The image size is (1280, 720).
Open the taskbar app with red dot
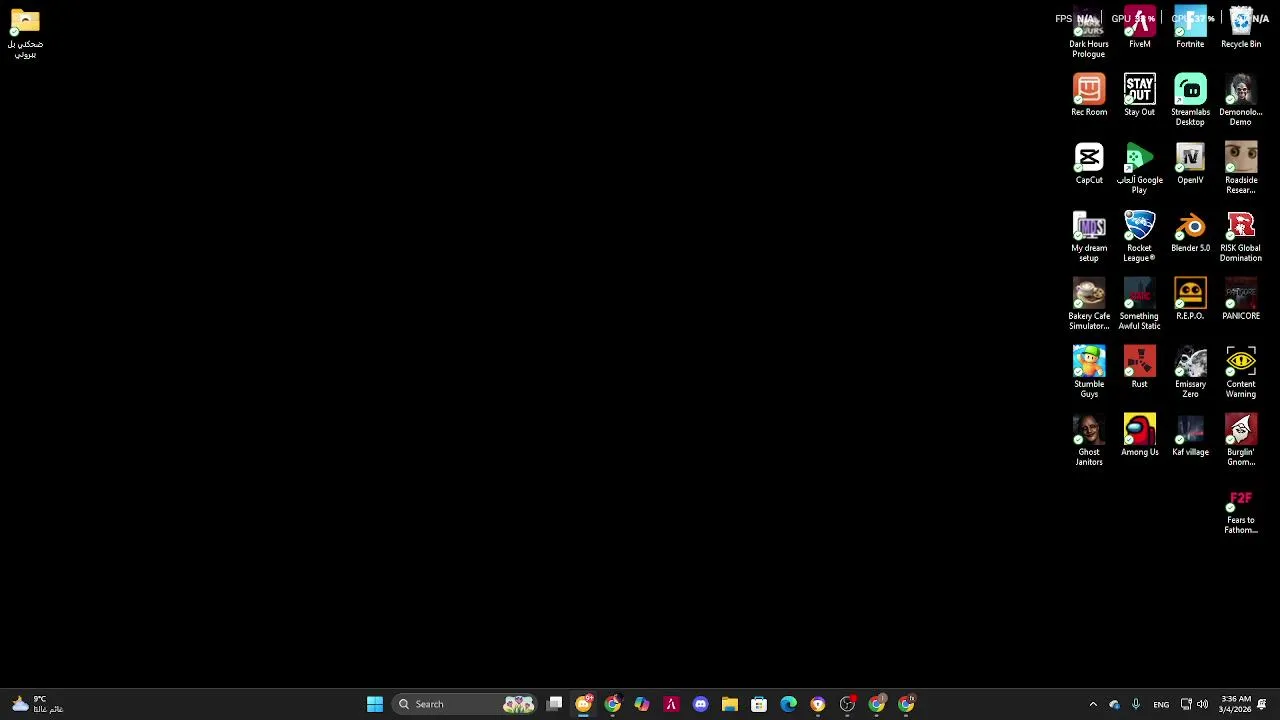coord(847,704)
